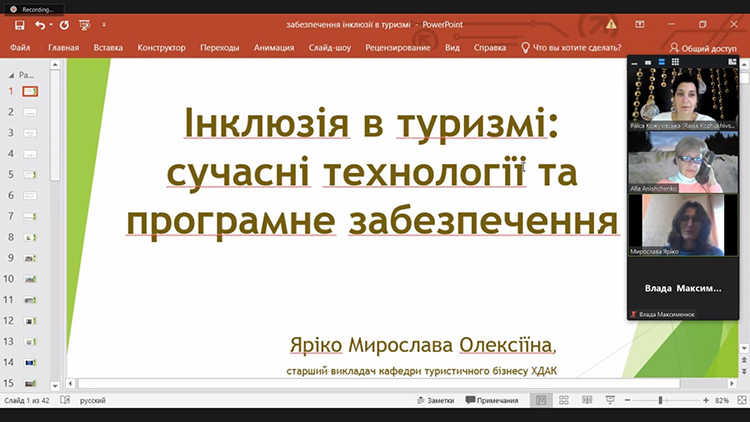Switch to Slide Sorter view icon
Screen dimensions: 750x422
click(x=564, y=400)
